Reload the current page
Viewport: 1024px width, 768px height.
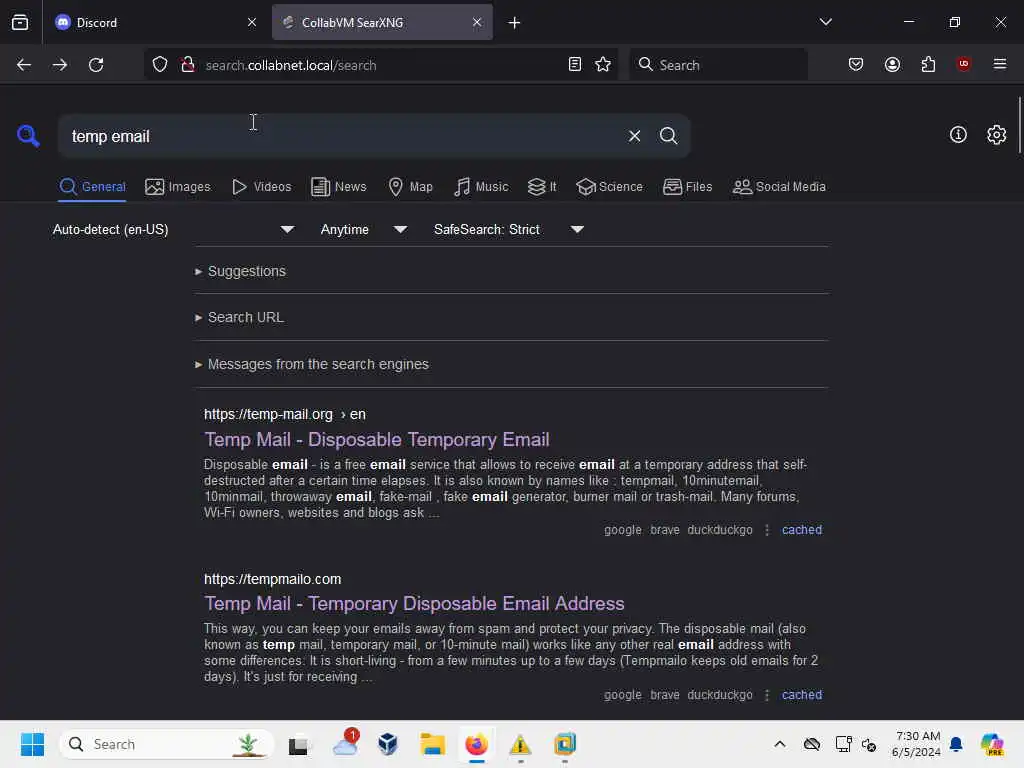96,65
